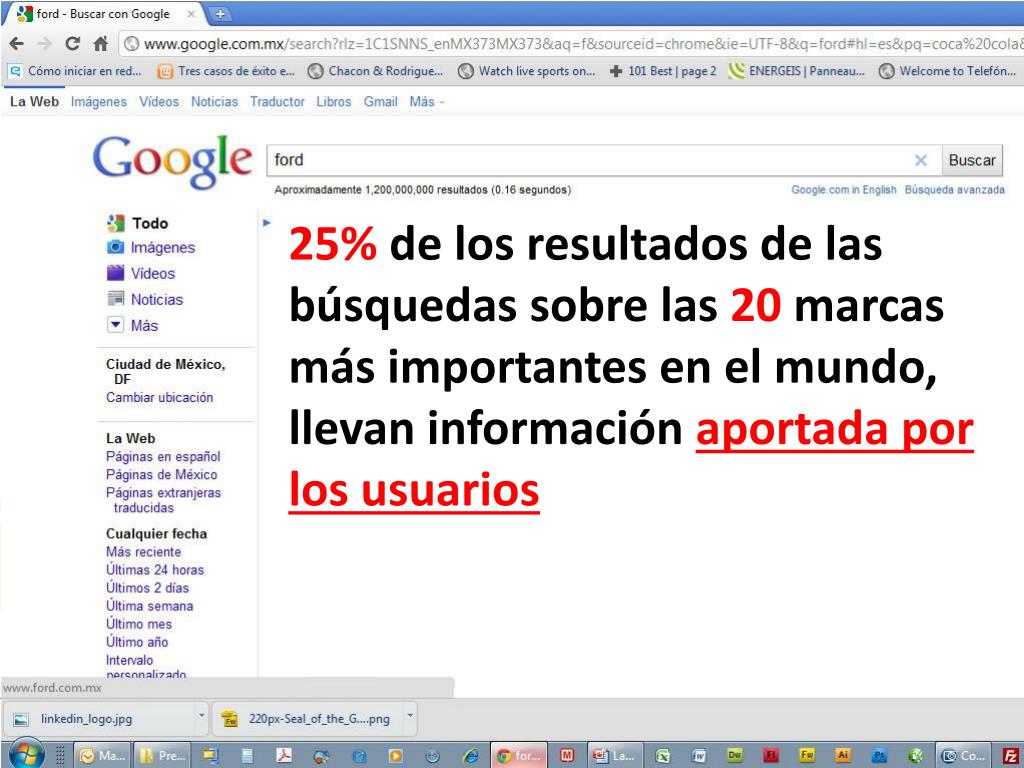Image resolution: width=1024 pixels, height=768 pixels.
Task: Choose 'Más reciente' date filter
Action: click(144, 552)
